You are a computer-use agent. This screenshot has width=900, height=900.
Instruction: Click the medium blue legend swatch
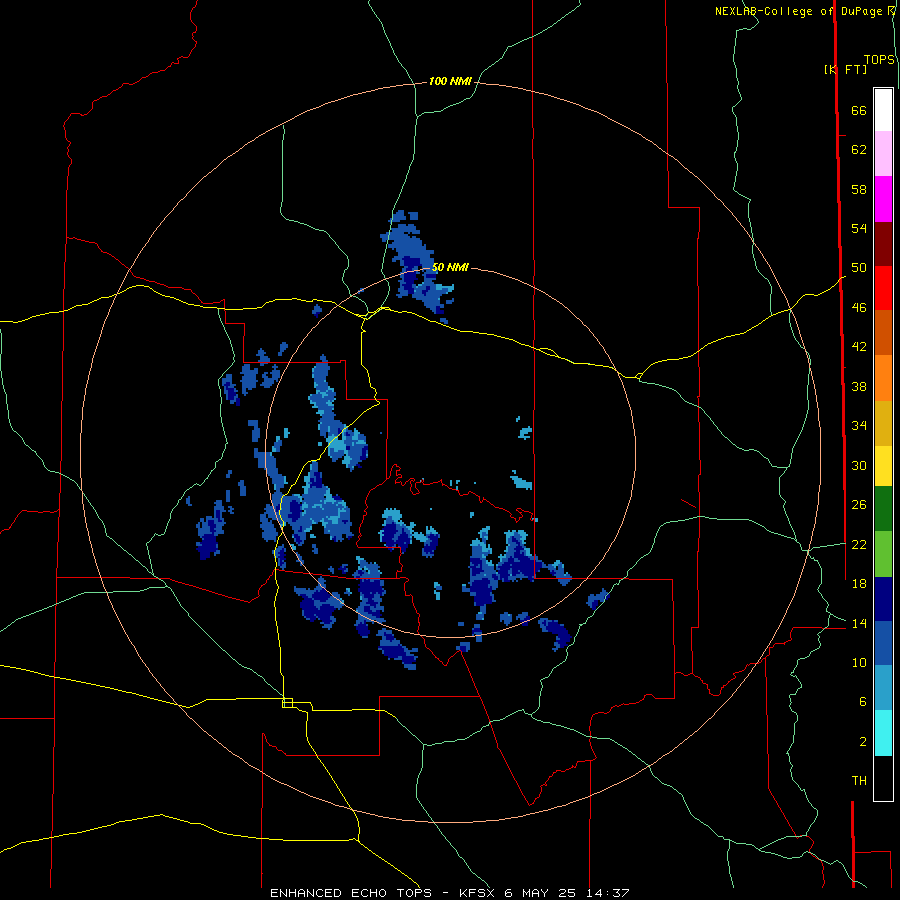click(x=883, y=643)
